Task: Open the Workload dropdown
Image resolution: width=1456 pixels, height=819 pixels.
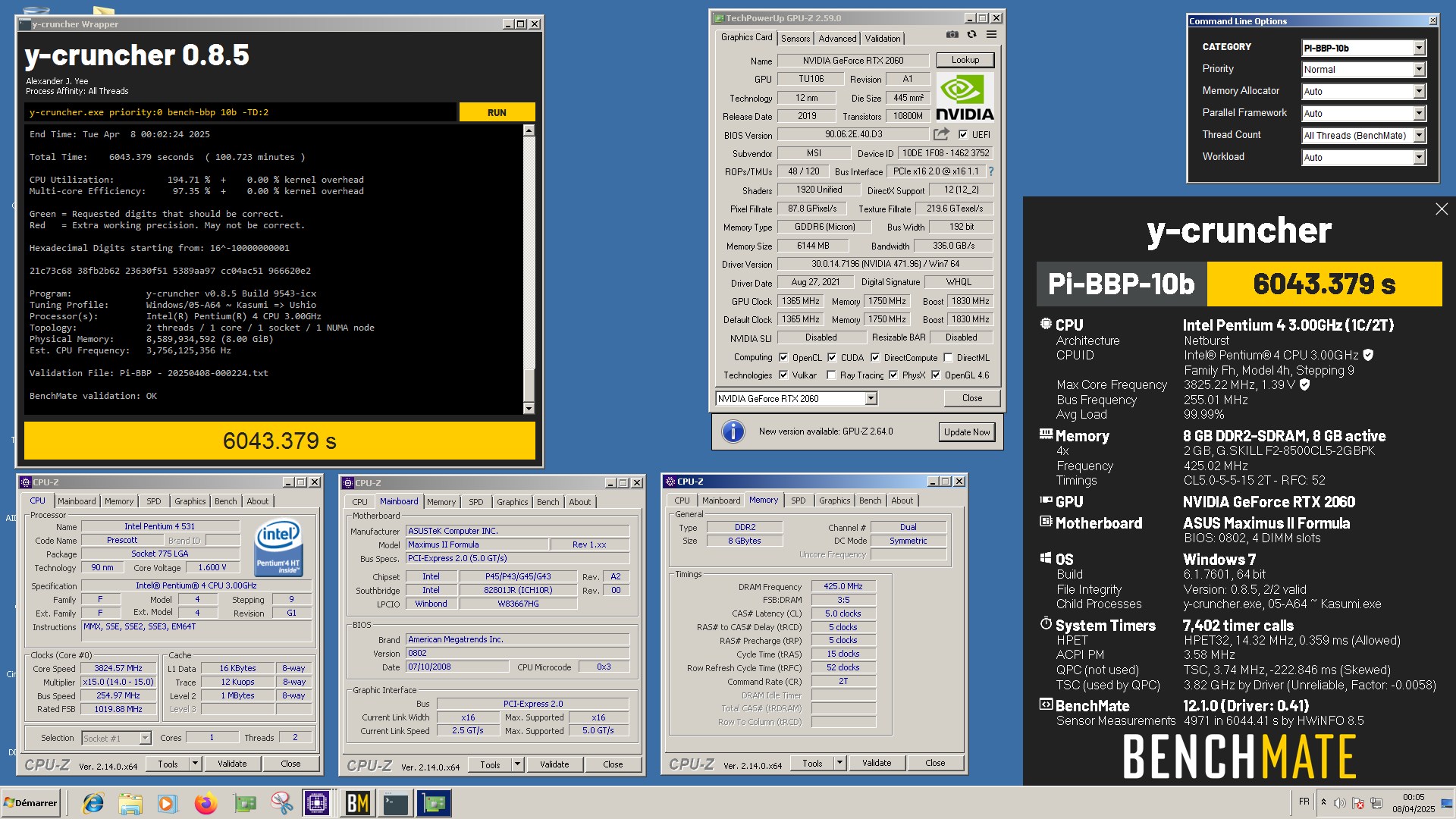Action: click(1363, 158)
